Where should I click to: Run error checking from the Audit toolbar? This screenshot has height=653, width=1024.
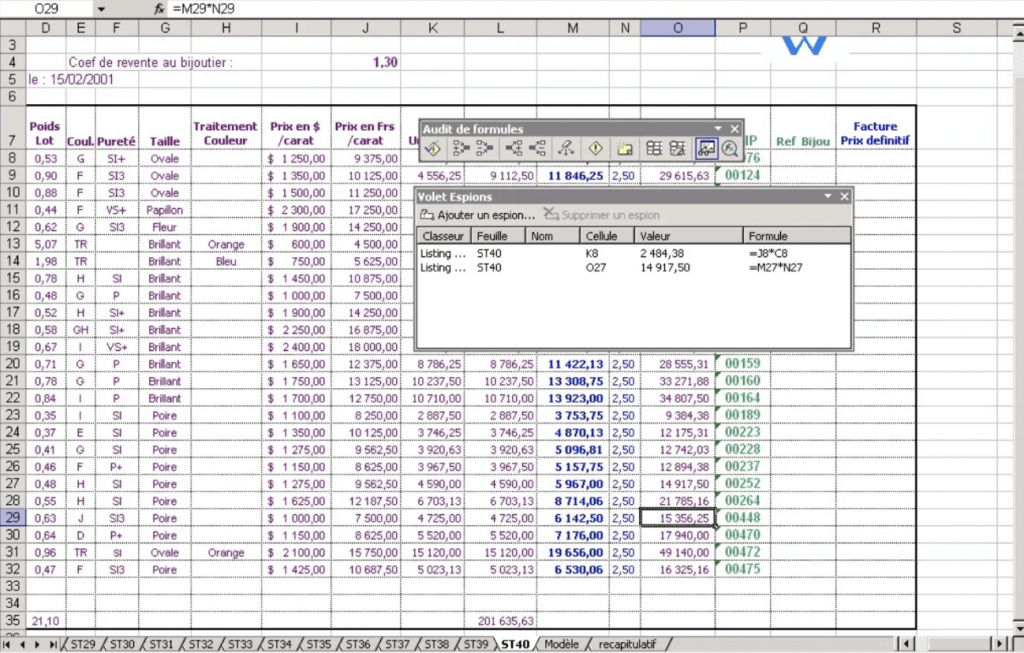433,148
